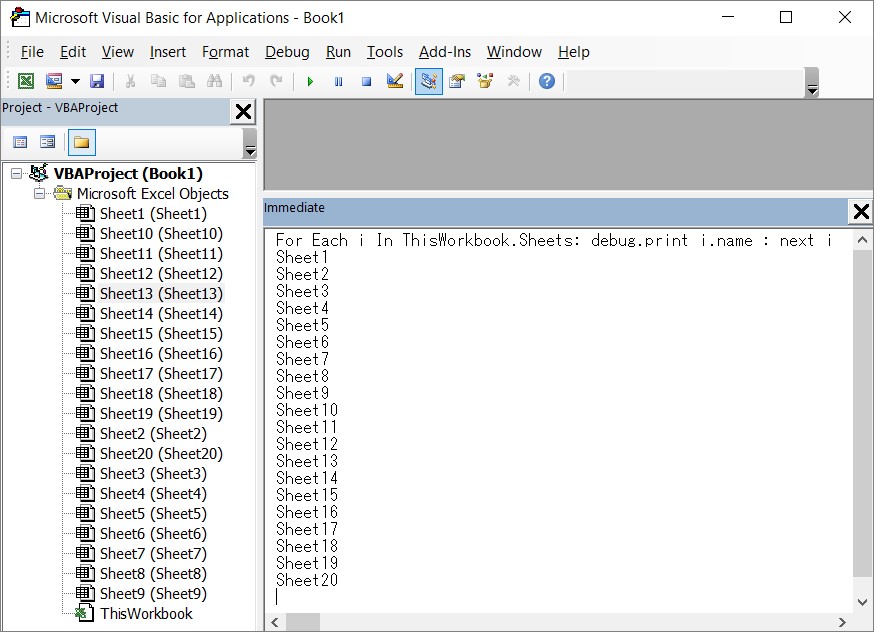Screen dimensions: 874x632
Task: Toggle Folders button in Project pane
Action: tap(81, 143)
